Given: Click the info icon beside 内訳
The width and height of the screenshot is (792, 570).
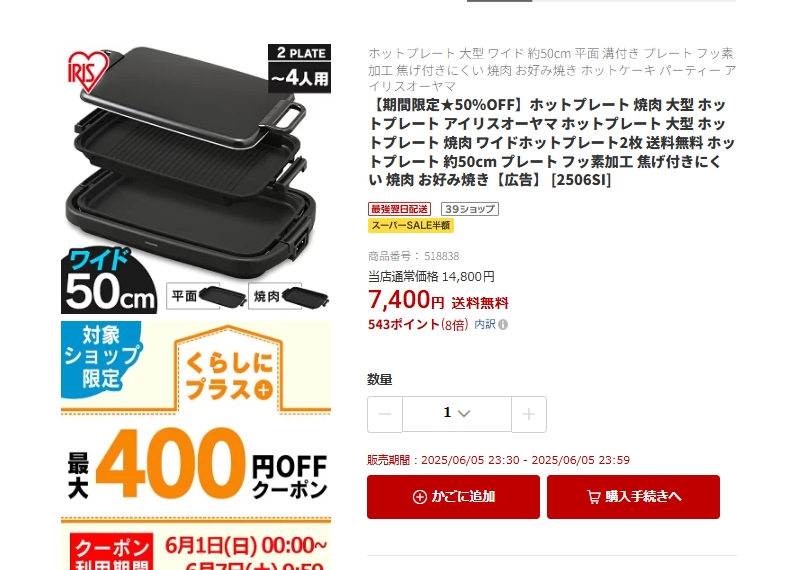Looking at the screenshot, I should (x=503, y=324).
